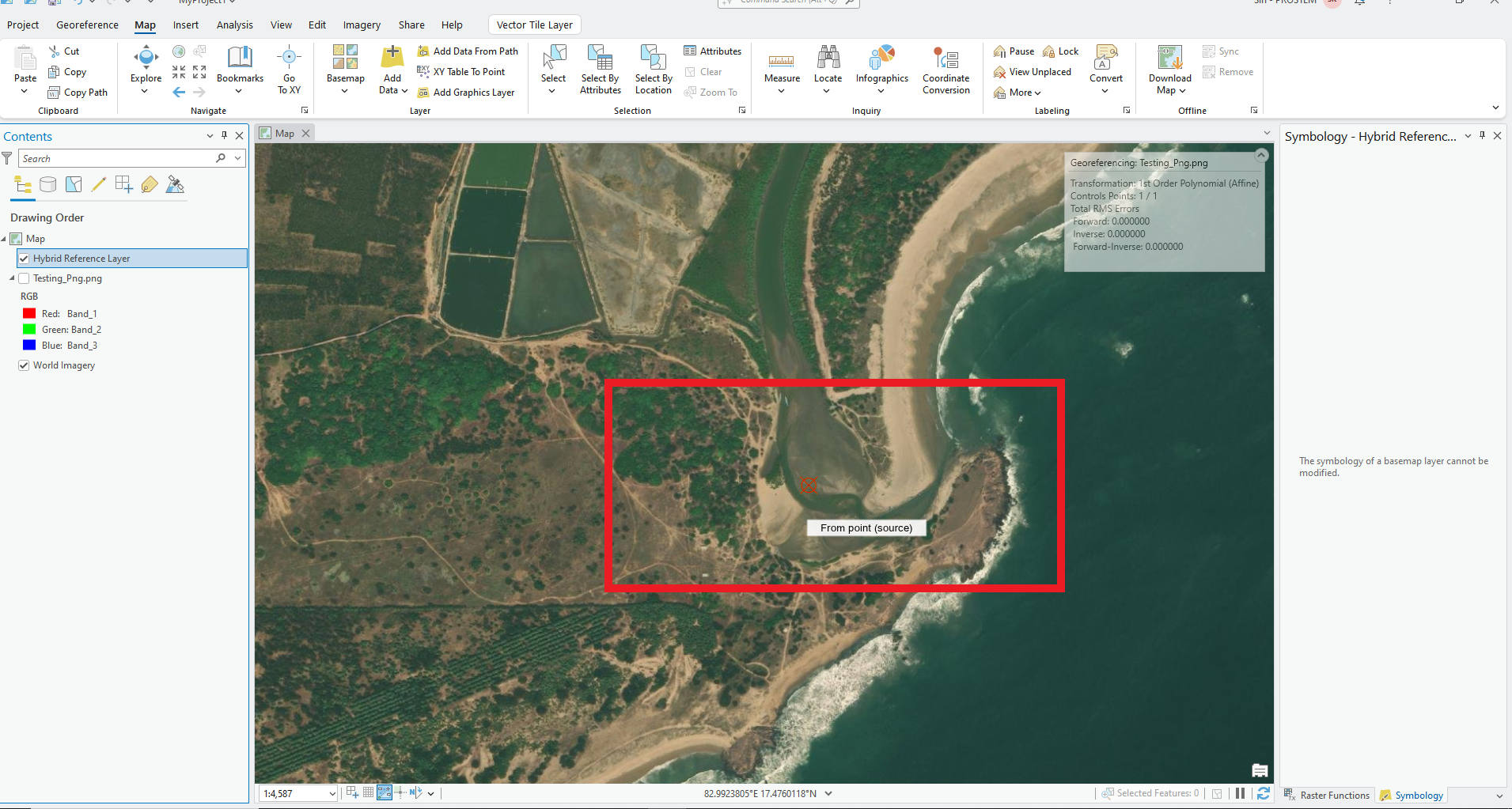Open coordinate display units dropdown
1512x809 pixels.
point(828,793)
